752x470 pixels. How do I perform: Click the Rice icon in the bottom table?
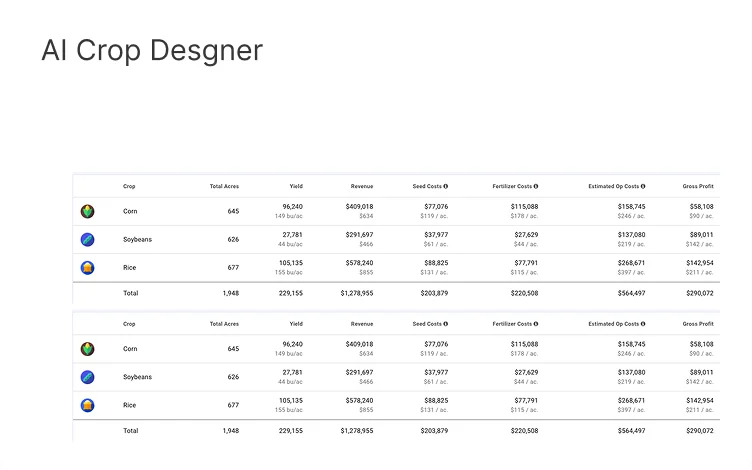pyautogui.click(x=87, y=405)
